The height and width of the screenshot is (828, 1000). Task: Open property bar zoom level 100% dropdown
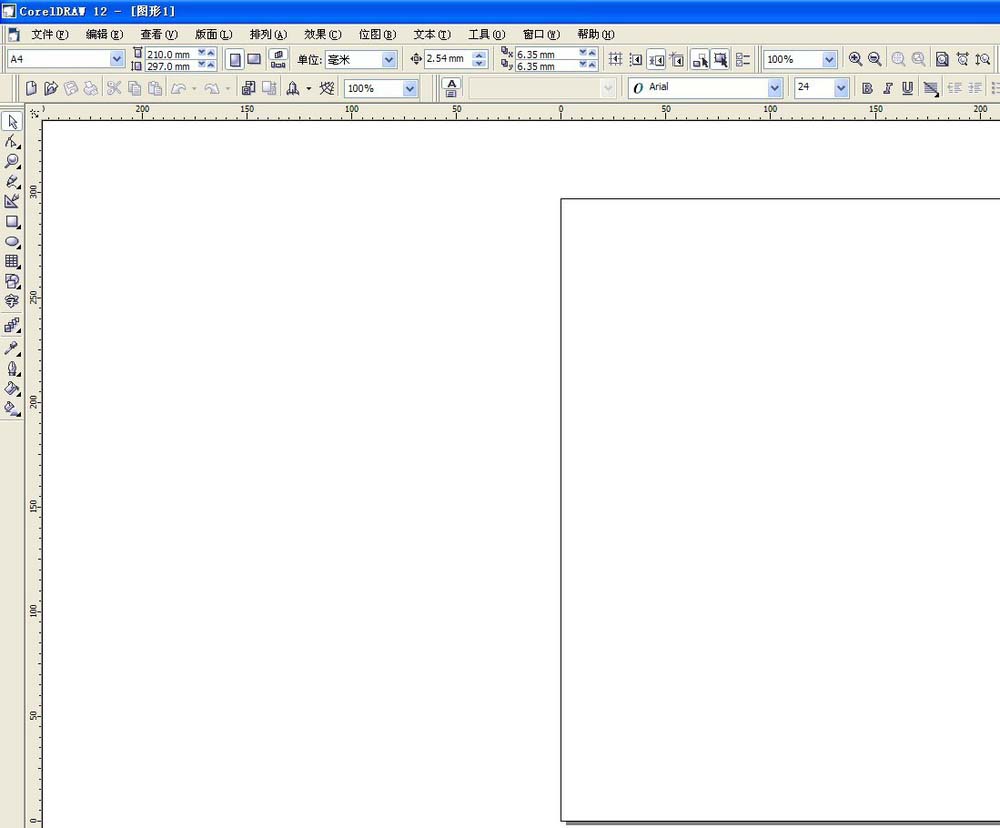[829, 59]
